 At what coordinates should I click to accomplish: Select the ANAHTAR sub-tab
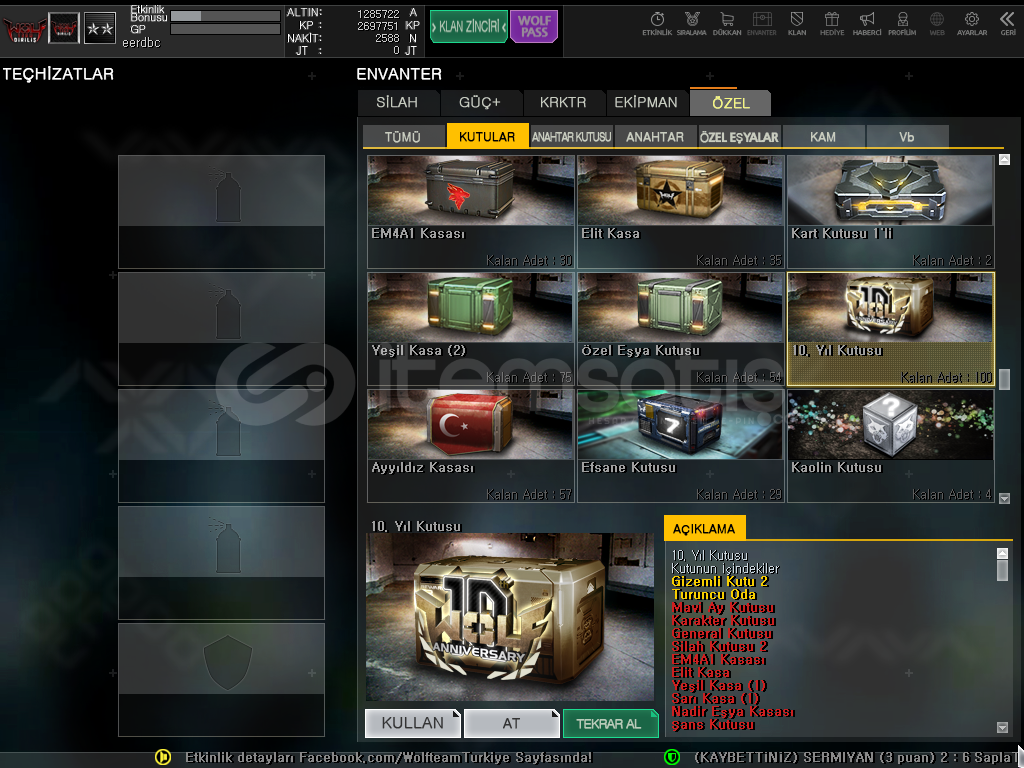coord(655,136)
